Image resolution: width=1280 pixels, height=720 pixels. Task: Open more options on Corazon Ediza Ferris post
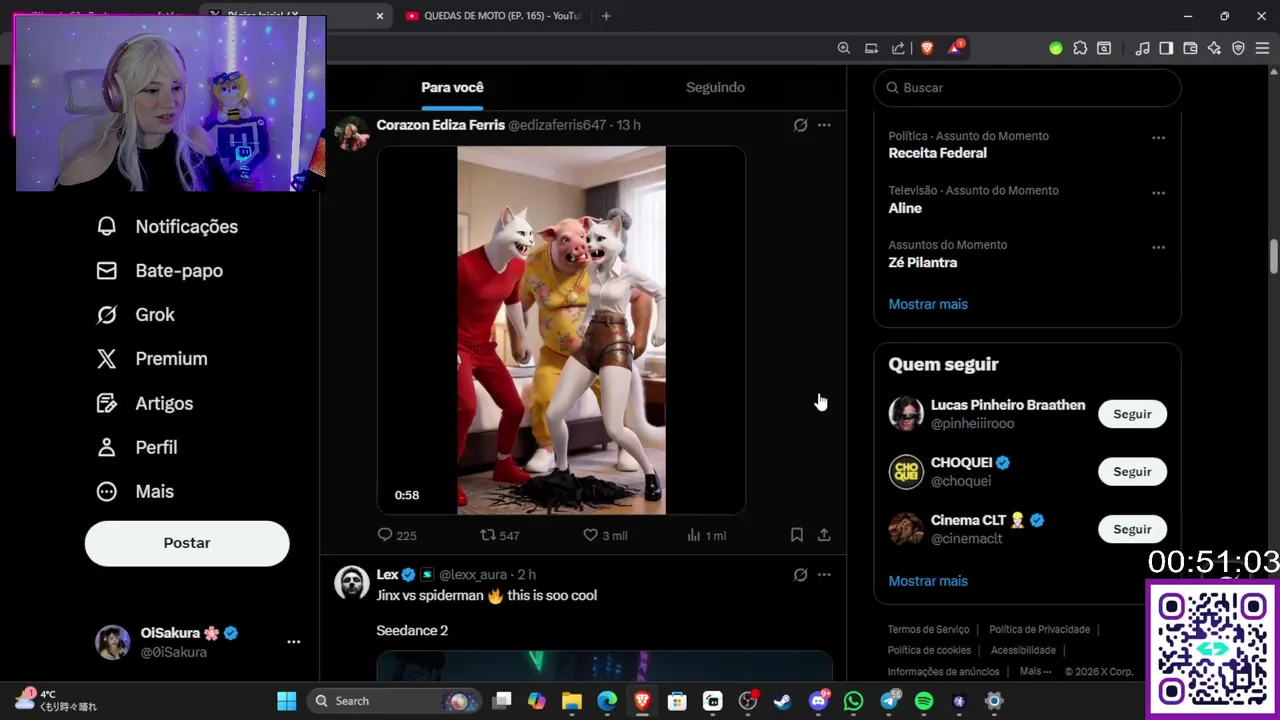pos(824,125)
